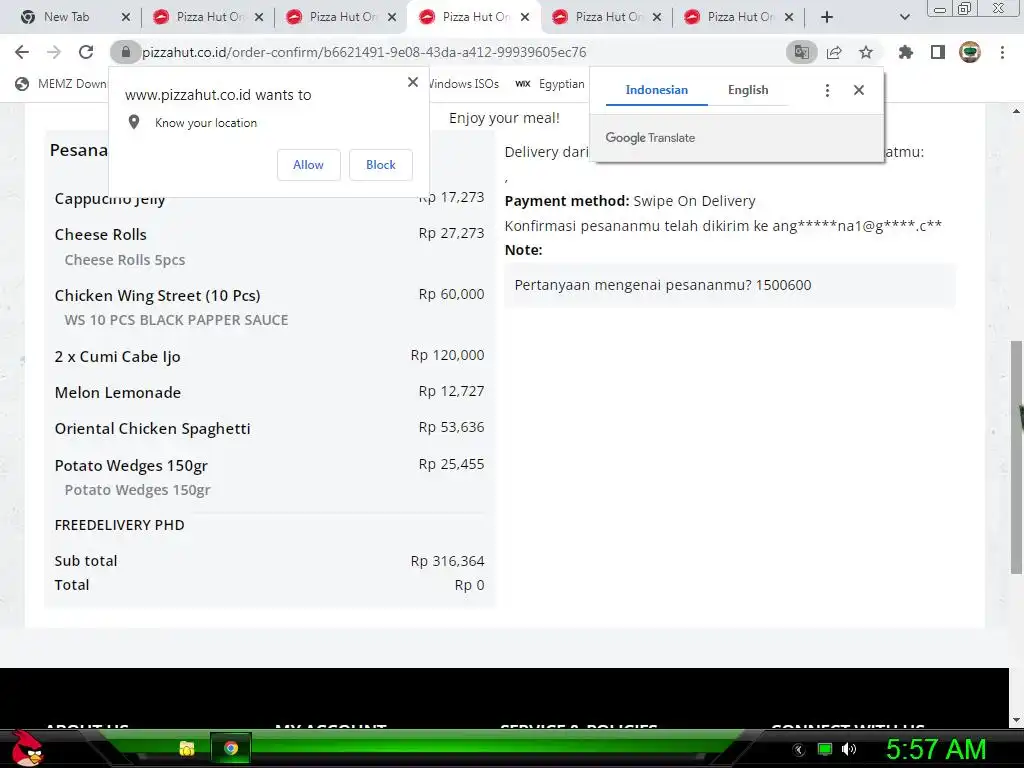Image resolution: width=1024 pixels, height=768 pixels.
Task: Open Google Translate icon in address bar
Action: click(x=801, y=52)
